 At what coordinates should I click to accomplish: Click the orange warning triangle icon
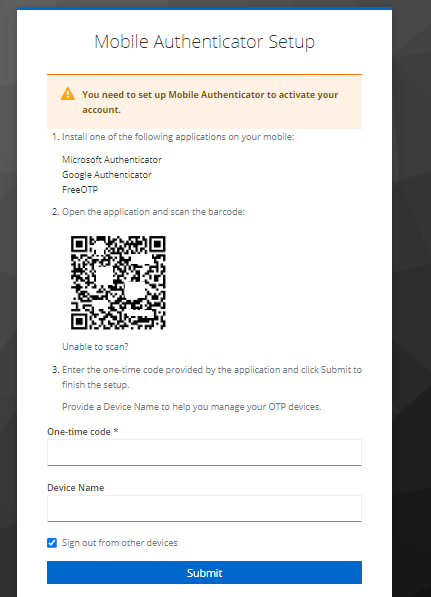68,94
